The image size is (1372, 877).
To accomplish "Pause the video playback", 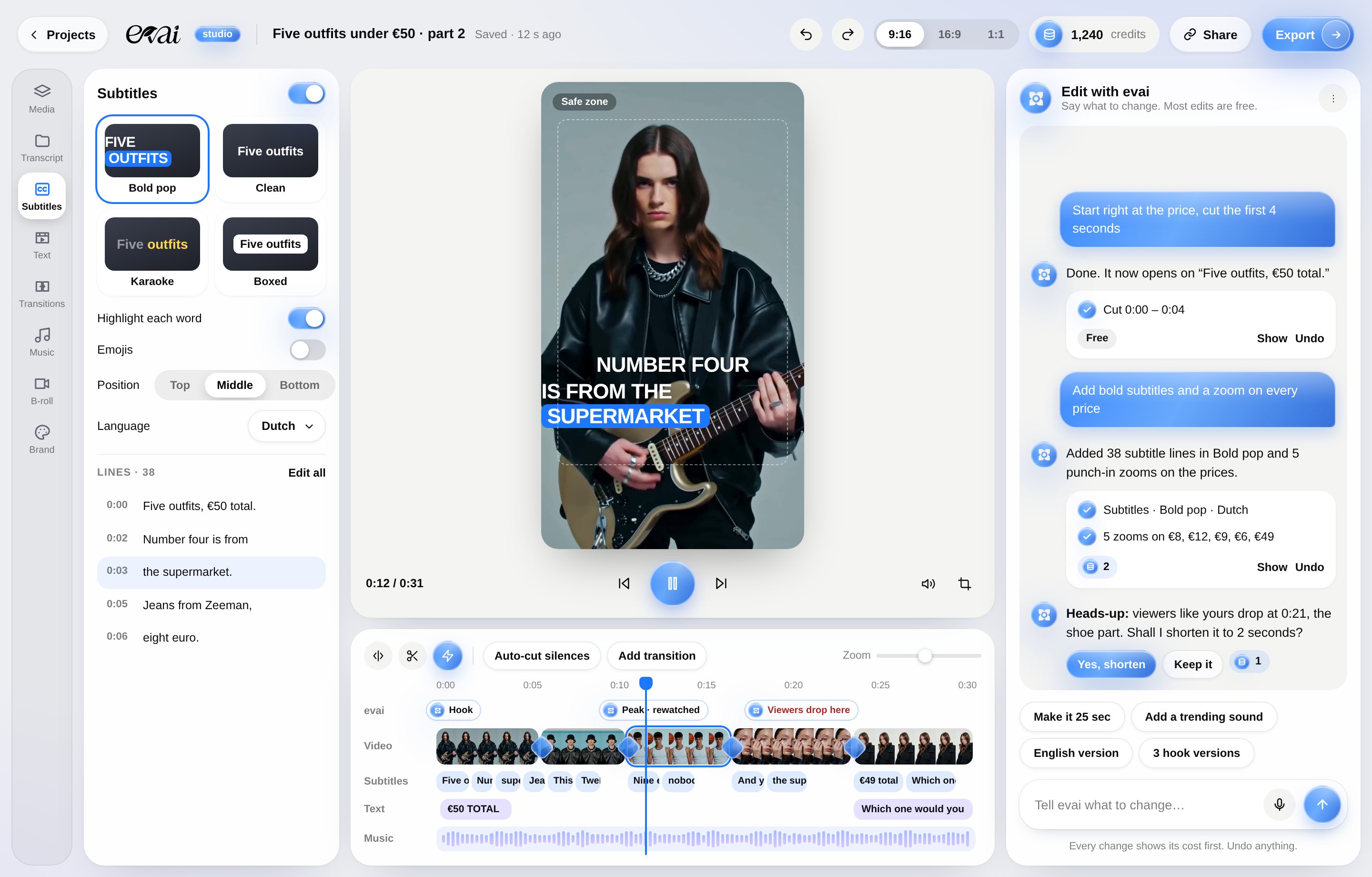I will [672, 583].
